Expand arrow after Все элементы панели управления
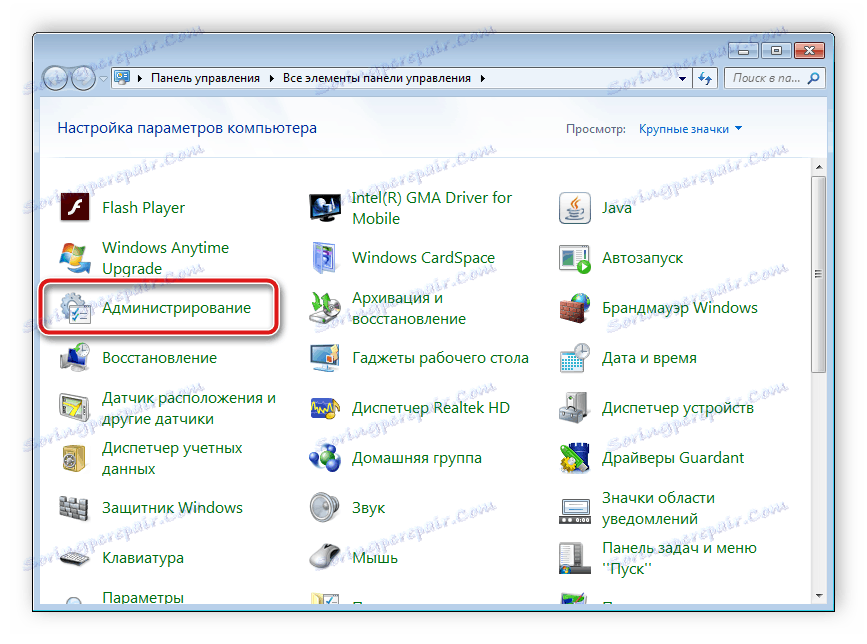Screen dimensions: 867x644 pyautogui.click(x=482, y=78)
